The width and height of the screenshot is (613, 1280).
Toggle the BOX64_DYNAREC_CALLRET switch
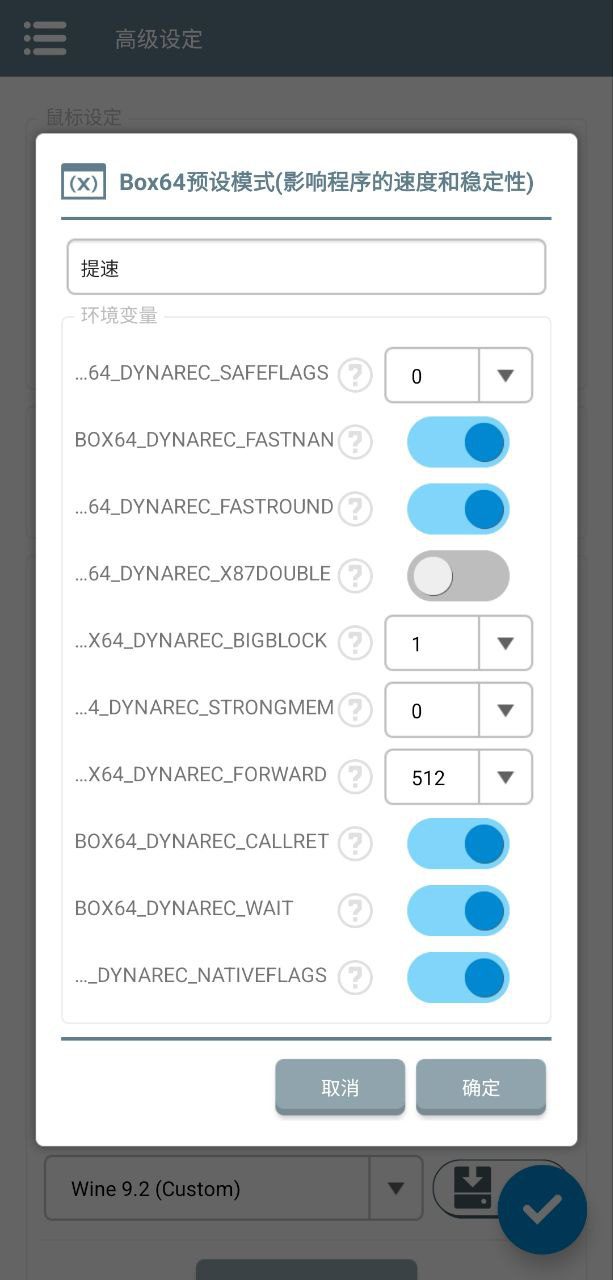point(458,844)
